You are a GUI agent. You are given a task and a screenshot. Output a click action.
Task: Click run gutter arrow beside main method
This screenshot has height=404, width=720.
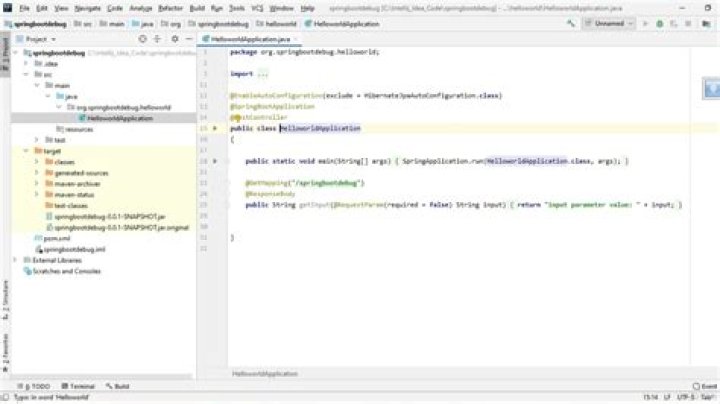(215, 160)
